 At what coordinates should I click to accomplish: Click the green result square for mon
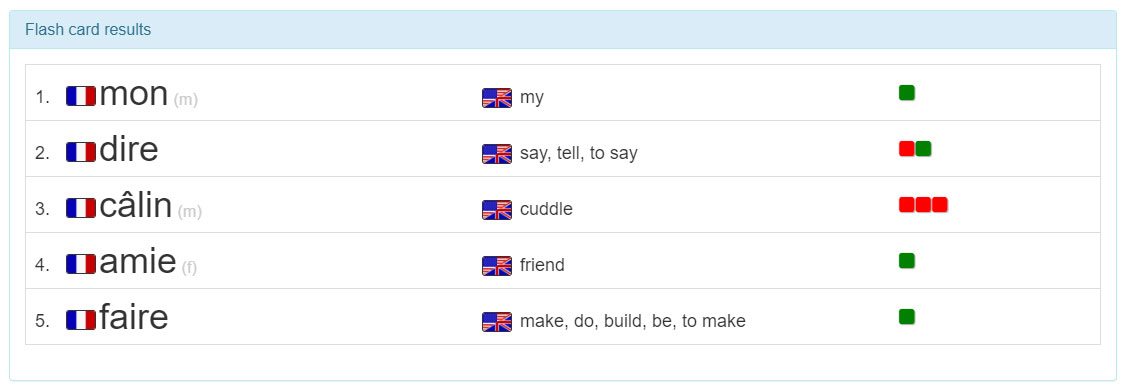[x=907, y=92]
